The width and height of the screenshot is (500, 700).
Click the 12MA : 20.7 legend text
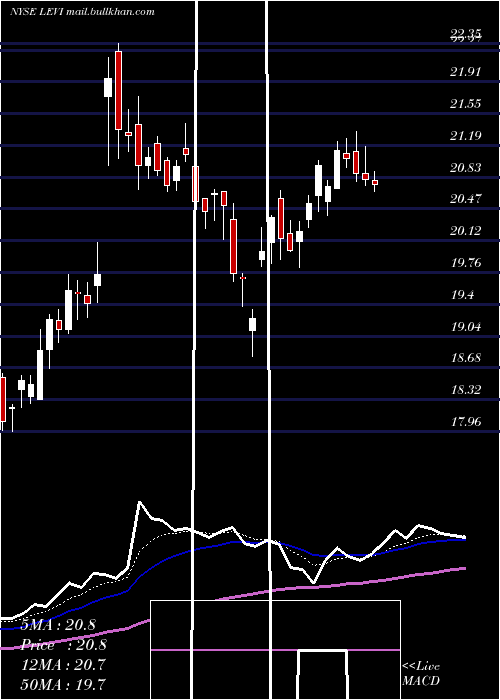point(64,665)
